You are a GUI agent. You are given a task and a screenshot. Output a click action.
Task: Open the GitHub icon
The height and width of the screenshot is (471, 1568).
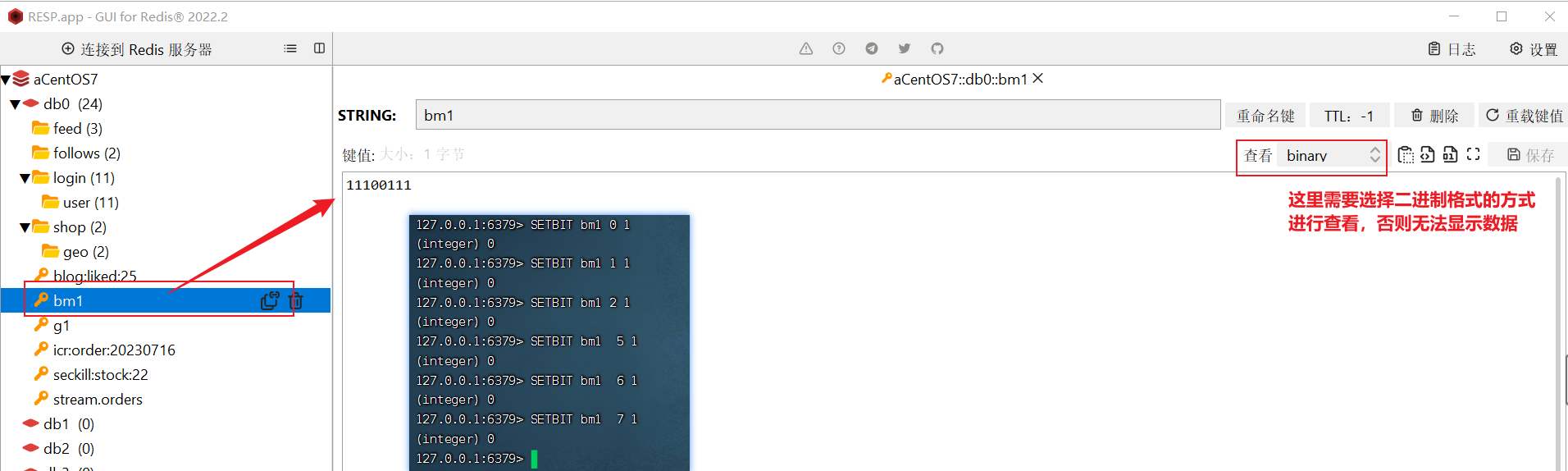[937, 48]
